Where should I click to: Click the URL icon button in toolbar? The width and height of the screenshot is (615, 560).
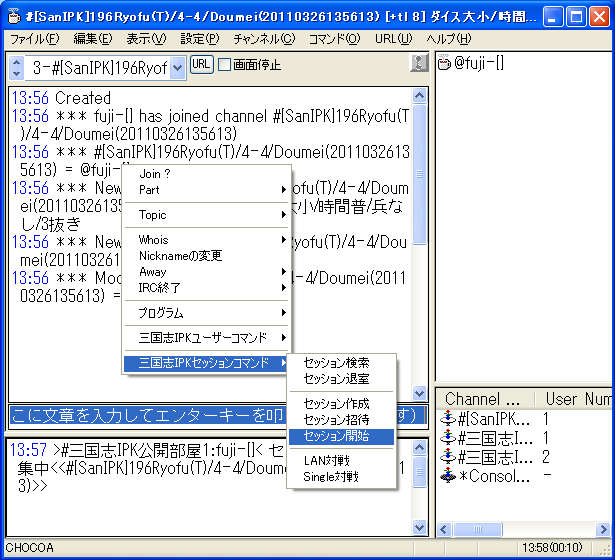(201, 65)
